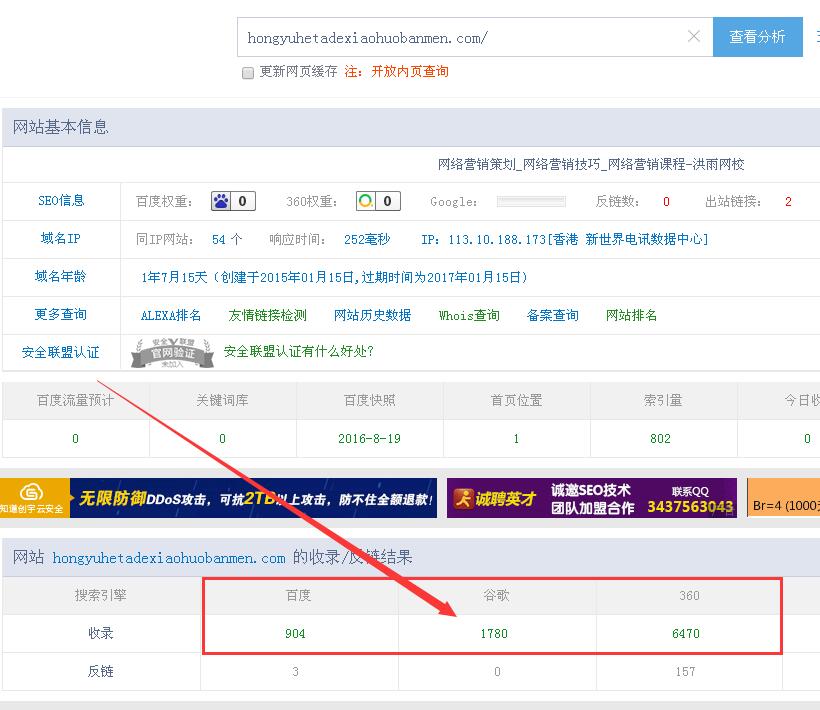Image resolution: width=820 pixels, height=710 pixels.
Task: Click the IP address 113.10.188.173 text
Action: click(497, 239)
